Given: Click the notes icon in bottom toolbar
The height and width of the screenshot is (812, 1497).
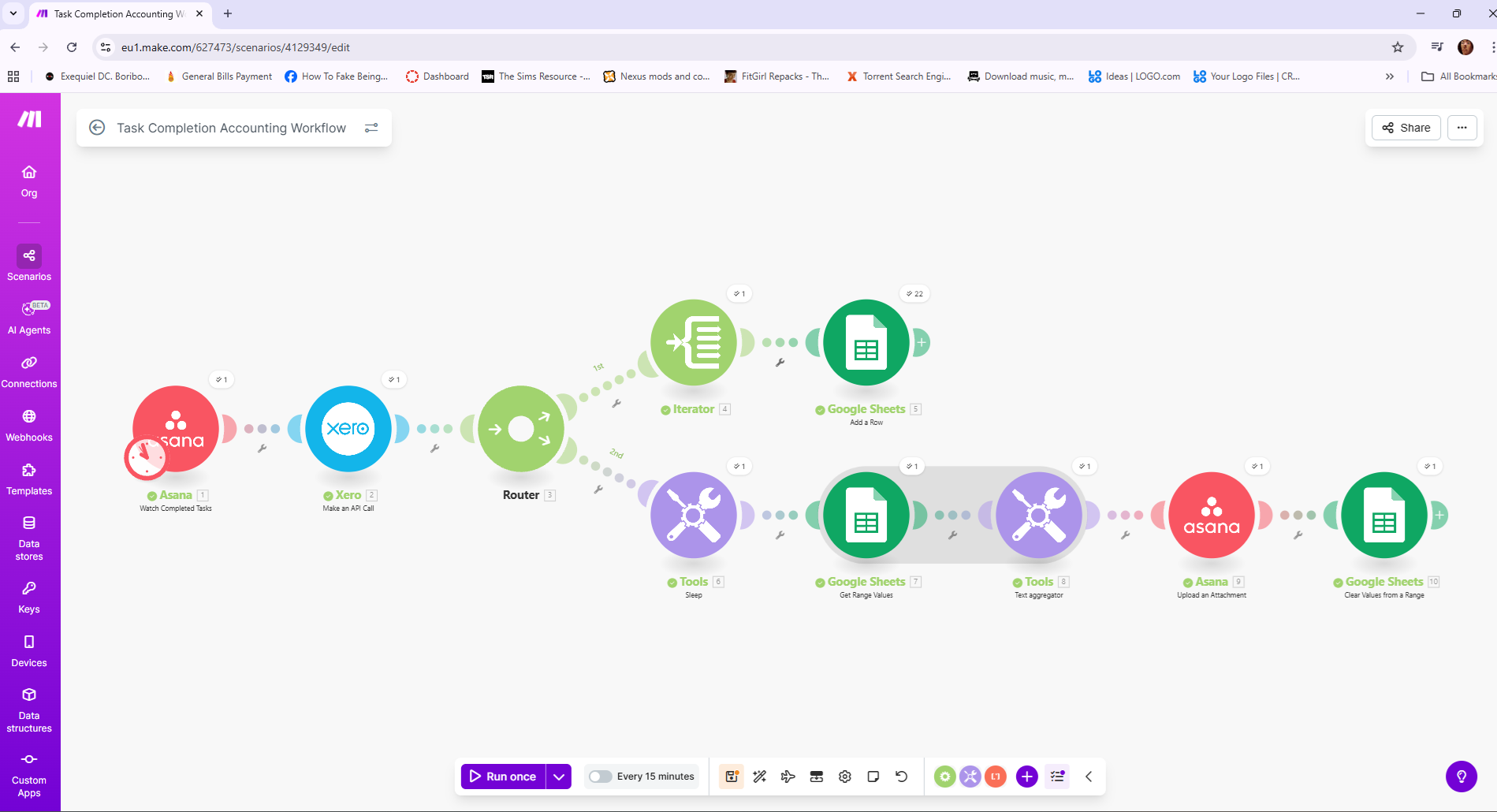Looking at the screenshot, I should click(873, 777).
